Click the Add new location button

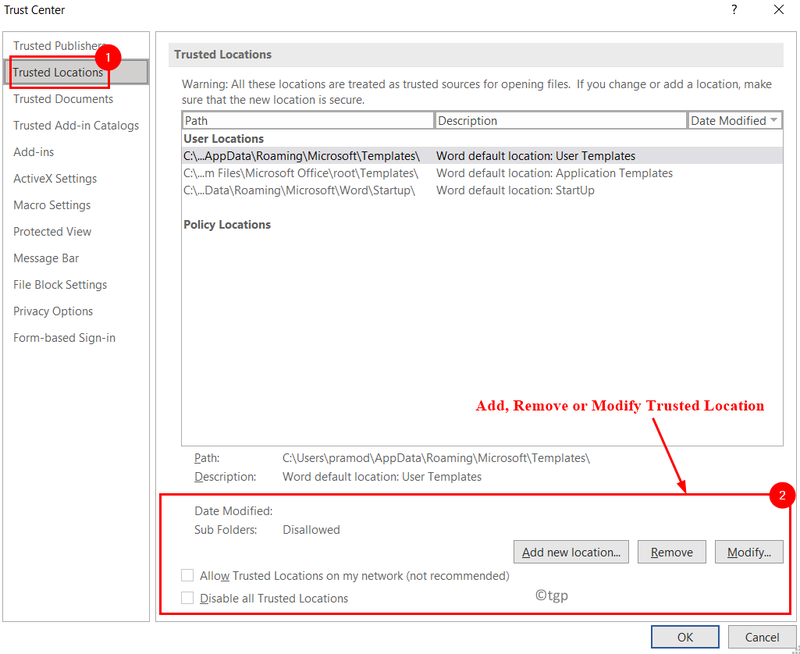coord(571,552)
